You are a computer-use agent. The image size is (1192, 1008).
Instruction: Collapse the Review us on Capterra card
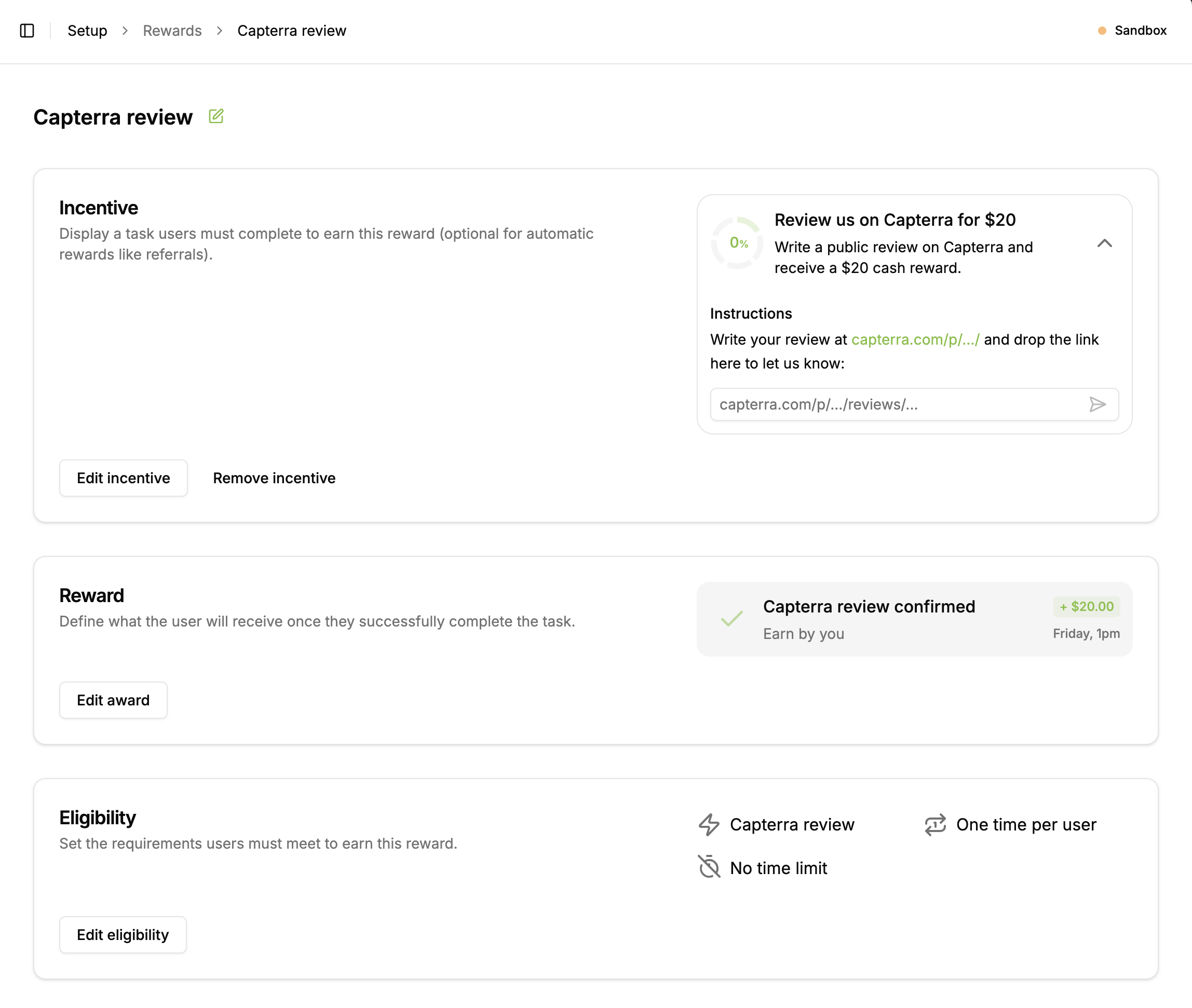click(1105, 243)
